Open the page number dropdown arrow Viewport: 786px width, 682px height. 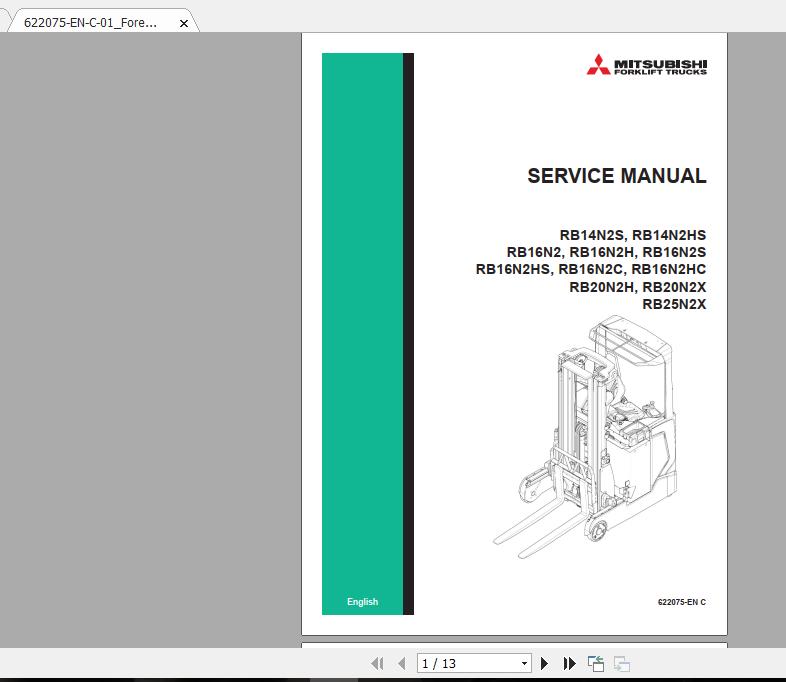click(x=524, y=663)
